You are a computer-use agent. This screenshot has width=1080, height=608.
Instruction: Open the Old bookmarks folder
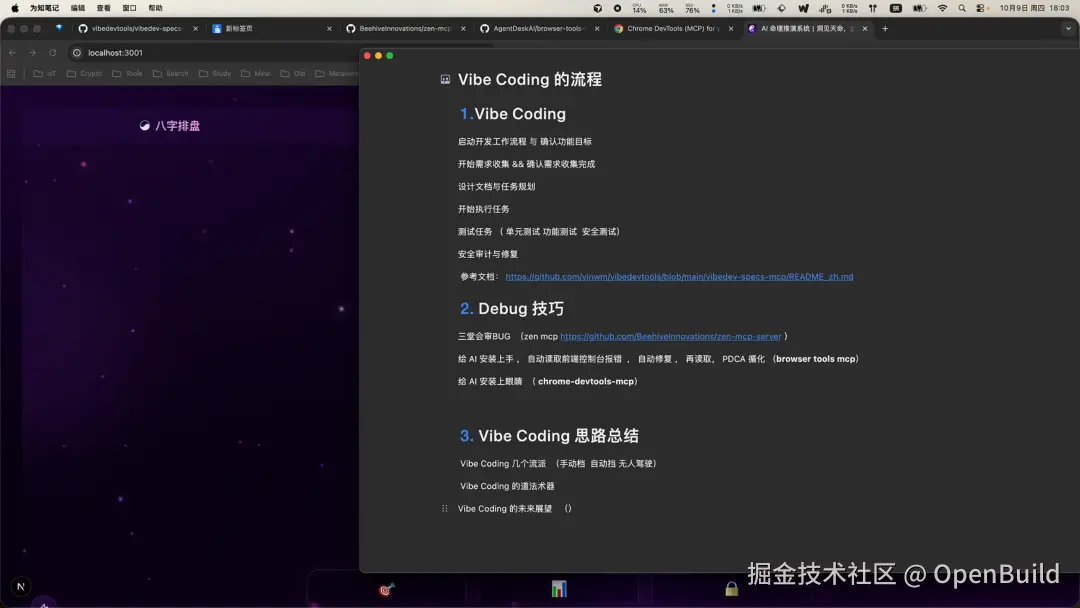(x=293, y=74)
